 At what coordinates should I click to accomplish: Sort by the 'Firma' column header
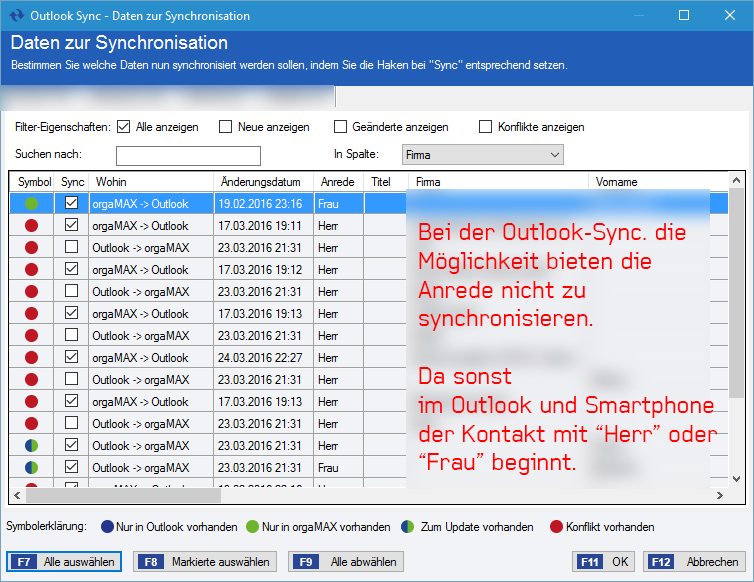point(498,182)
